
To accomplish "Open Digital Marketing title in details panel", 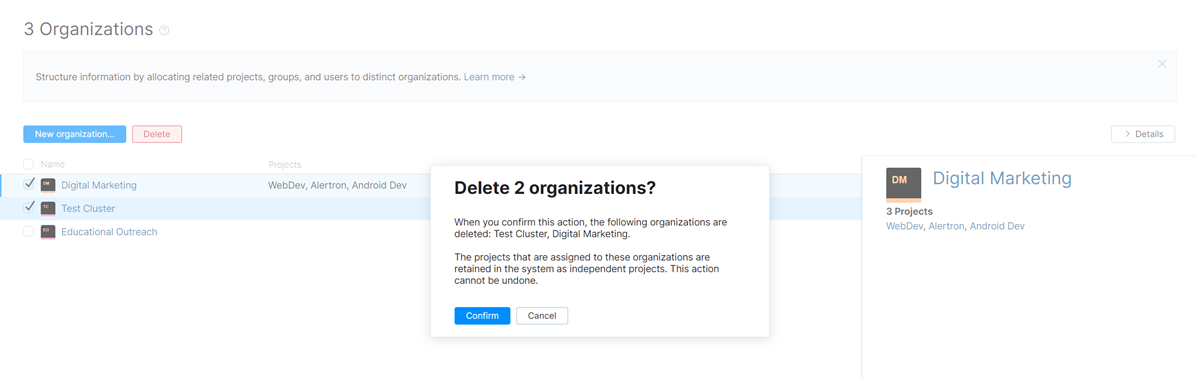I will click(x=1002, y=179).
